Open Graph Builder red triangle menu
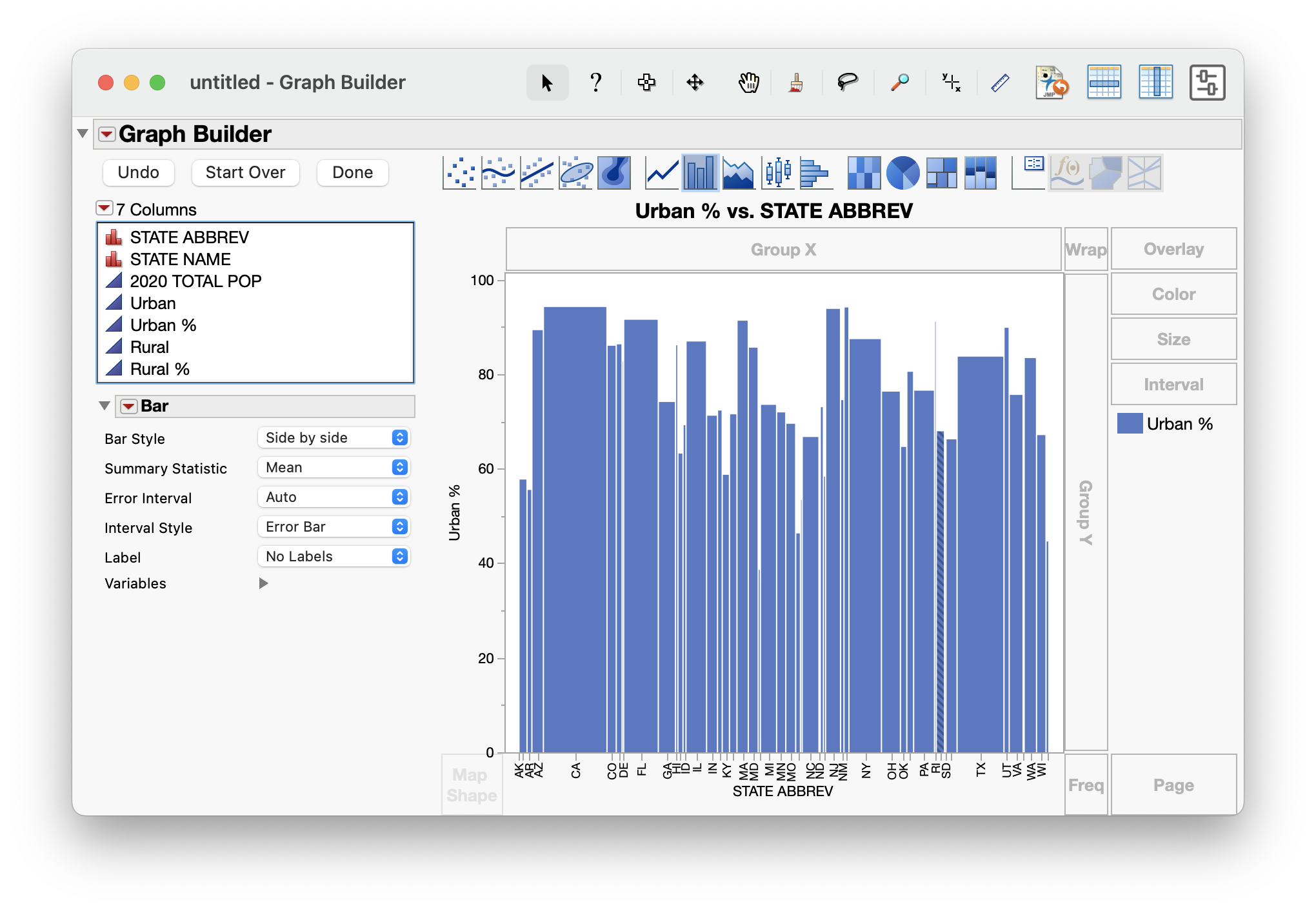The height and width of the screenshot is (911, 1316). [x=106, y=134]
